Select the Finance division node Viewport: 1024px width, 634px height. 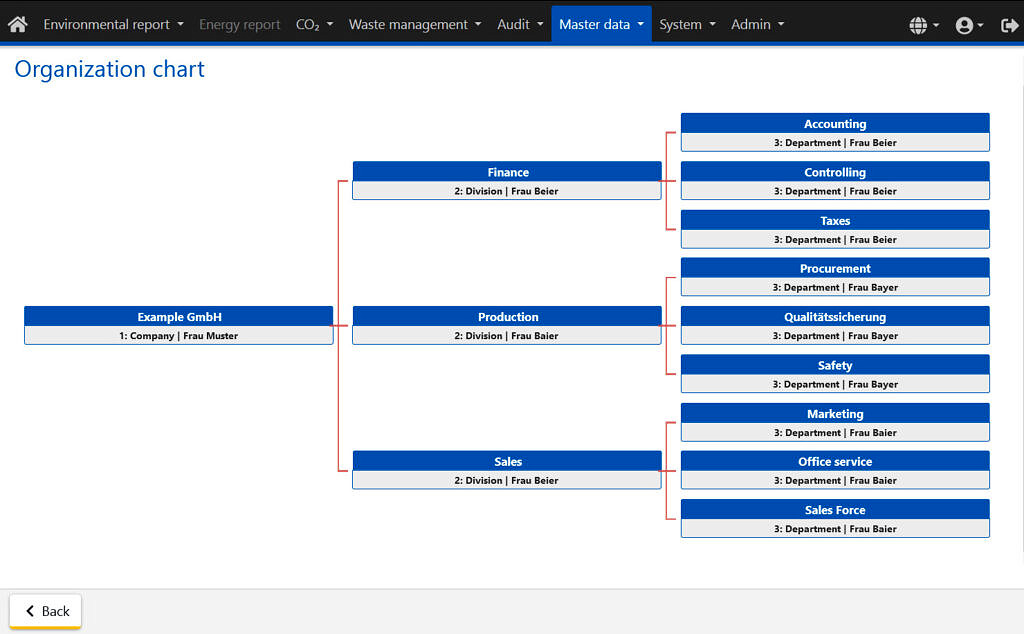(507, 180)
